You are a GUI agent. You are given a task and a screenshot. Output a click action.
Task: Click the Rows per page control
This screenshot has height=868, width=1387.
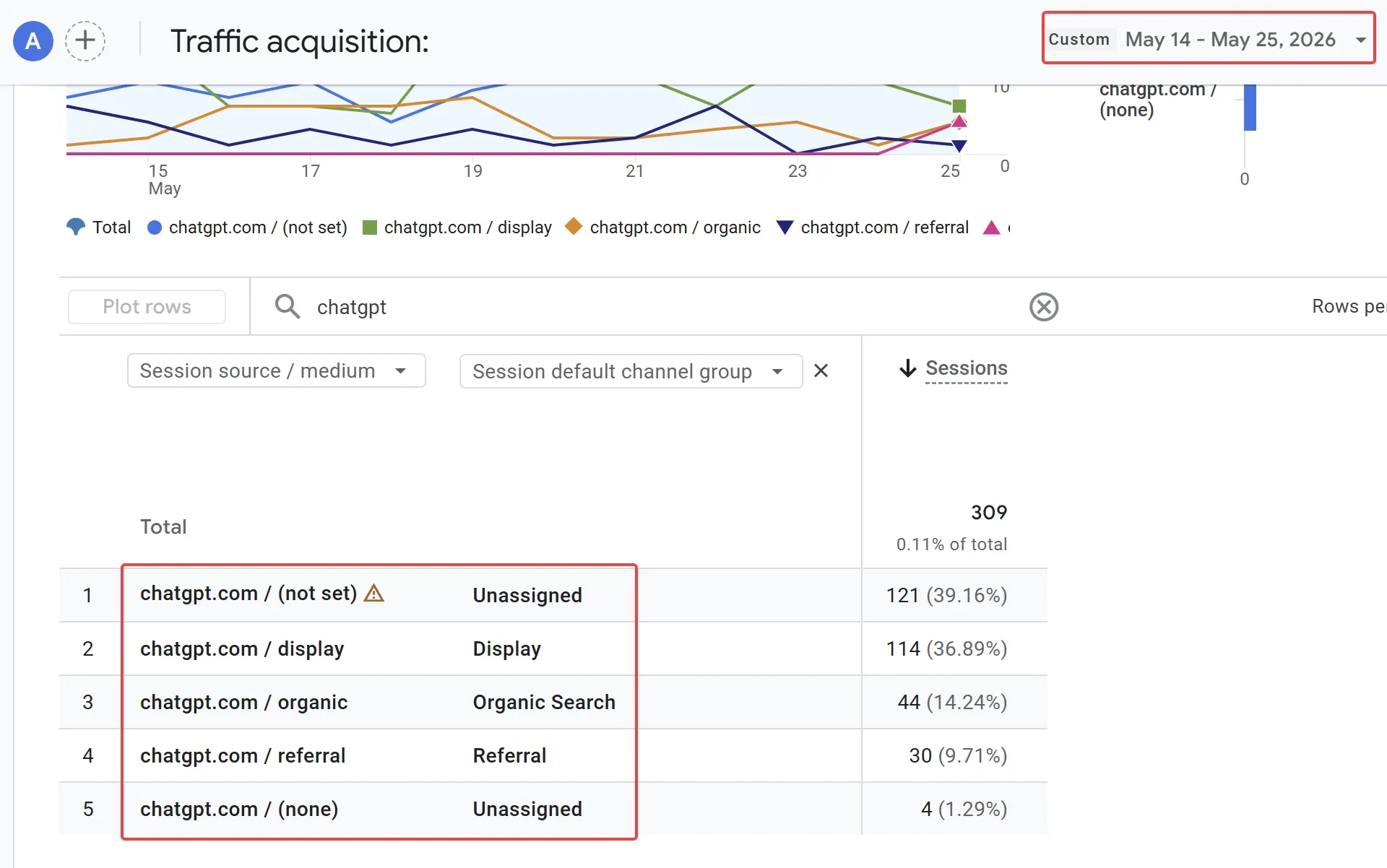[1349, 306]
